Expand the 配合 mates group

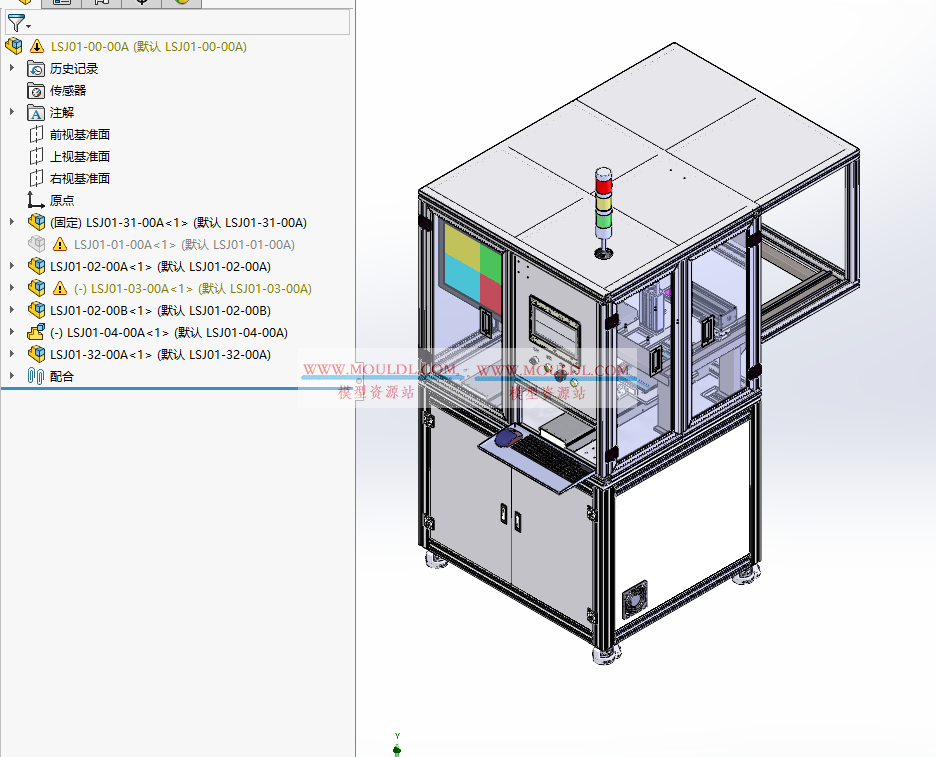pyautogui.click(x=11, y=376)
